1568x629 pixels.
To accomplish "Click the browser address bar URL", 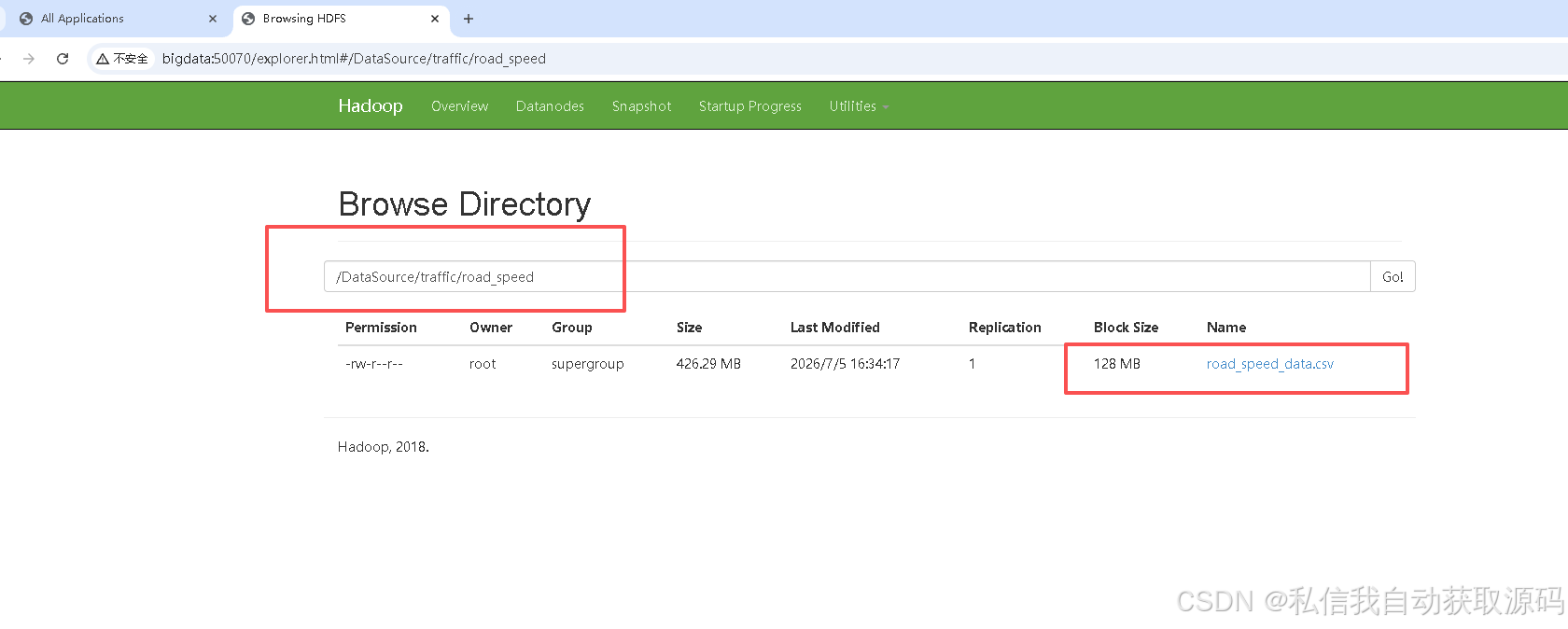I will [354, 59].
